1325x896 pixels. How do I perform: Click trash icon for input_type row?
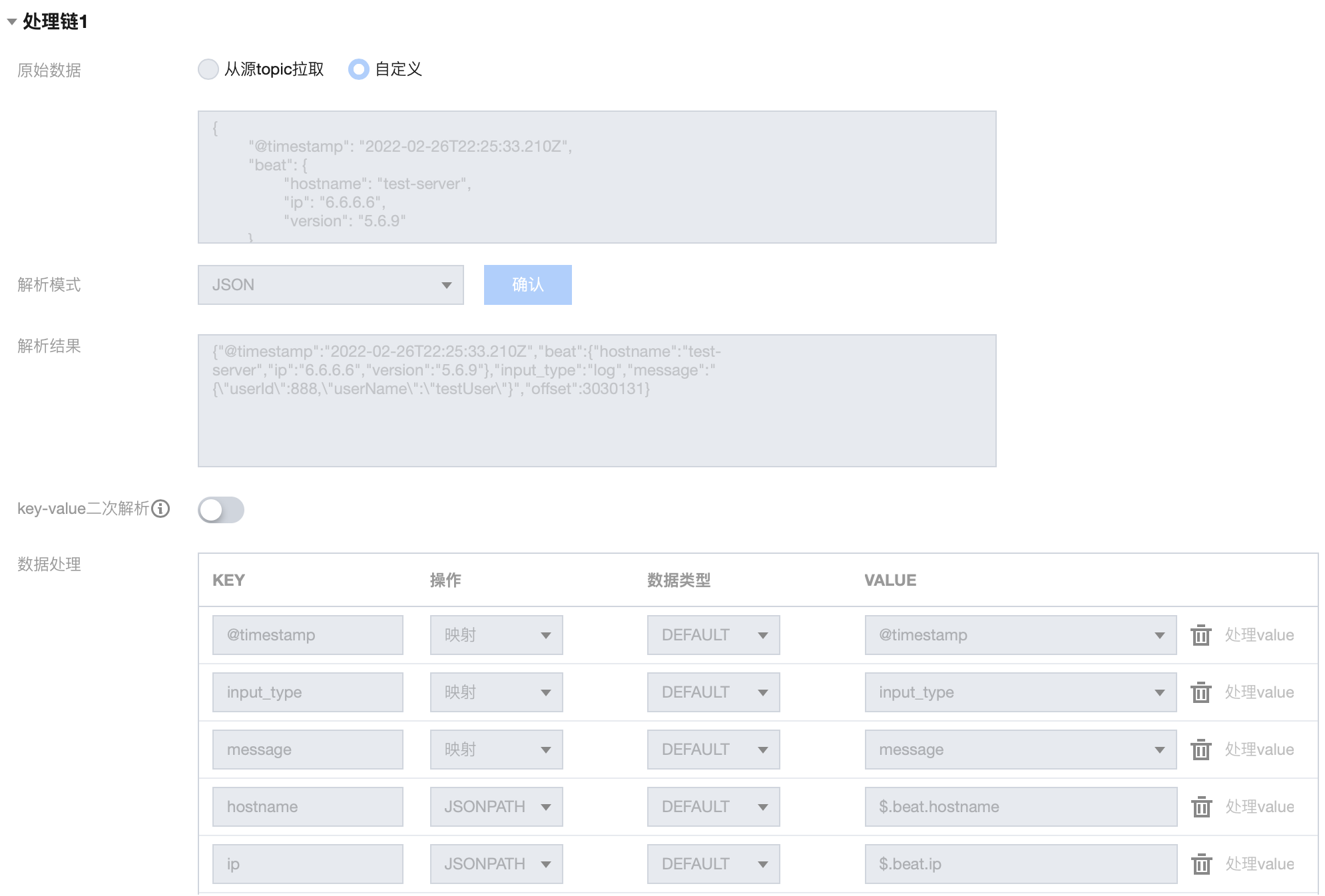(1200, 692)
